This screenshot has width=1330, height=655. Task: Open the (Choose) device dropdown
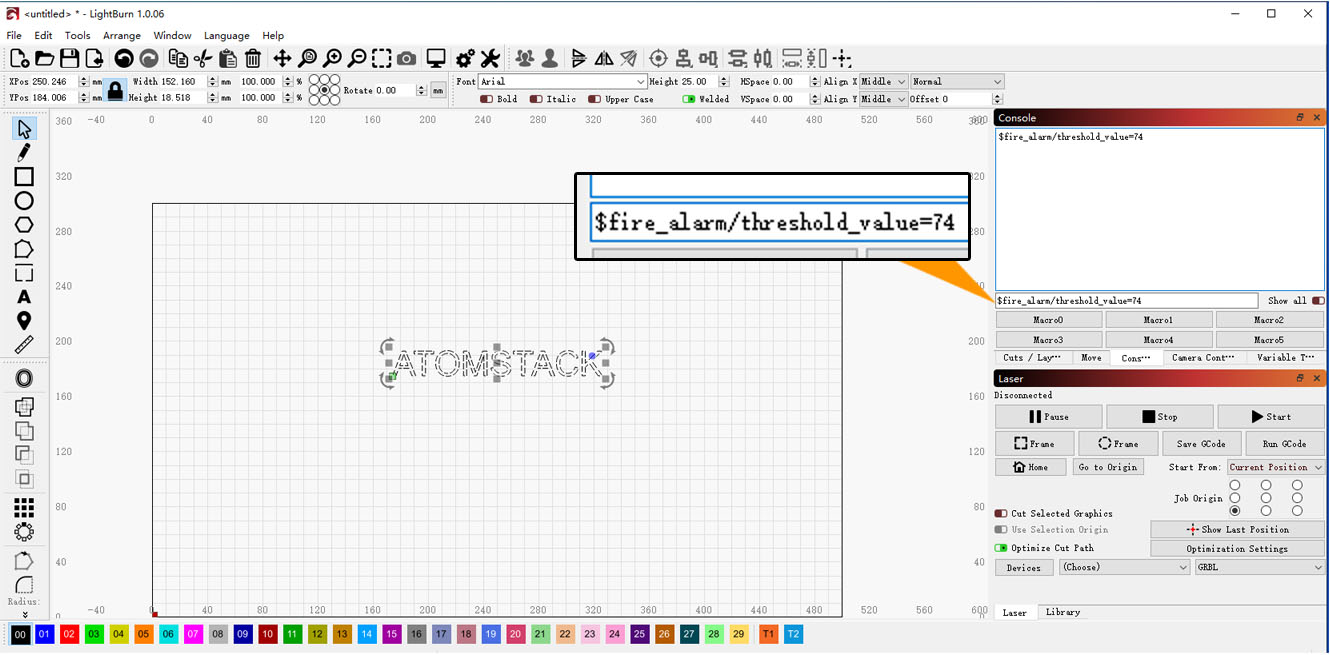(1125, 567)
